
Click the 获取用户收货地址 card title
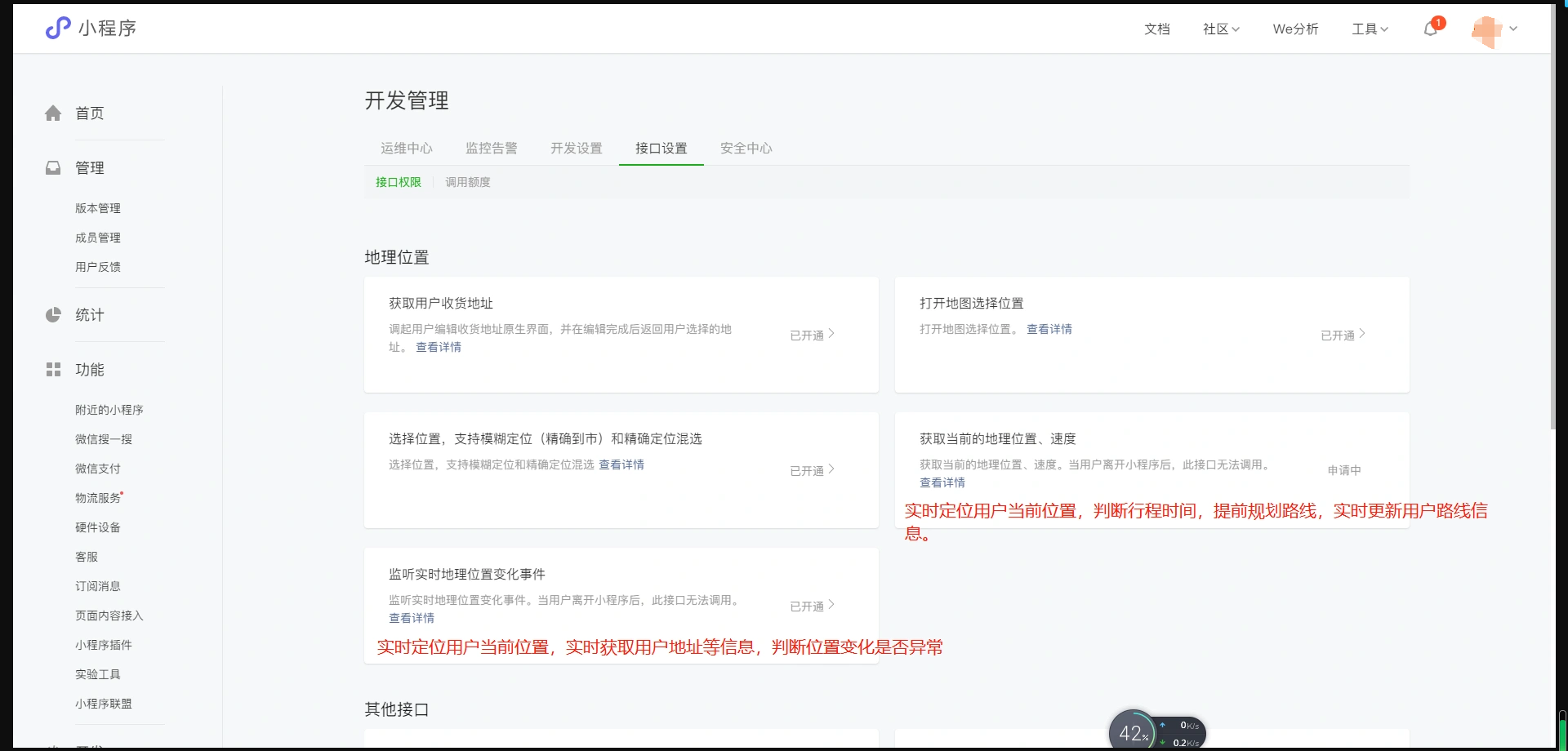point(441,303)
